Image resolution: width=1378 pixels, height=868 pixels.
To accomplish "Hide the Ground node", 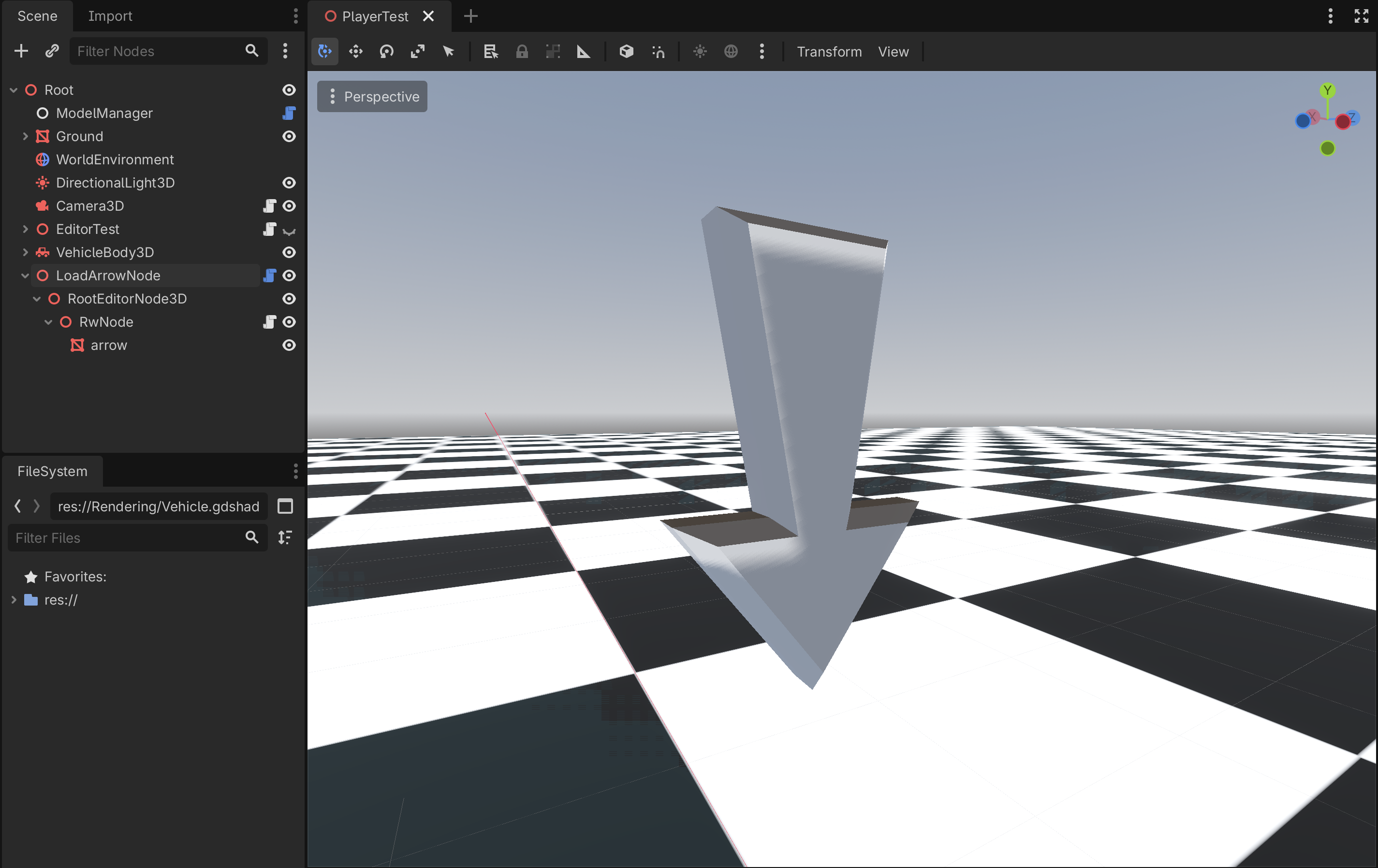I will 290,136.
